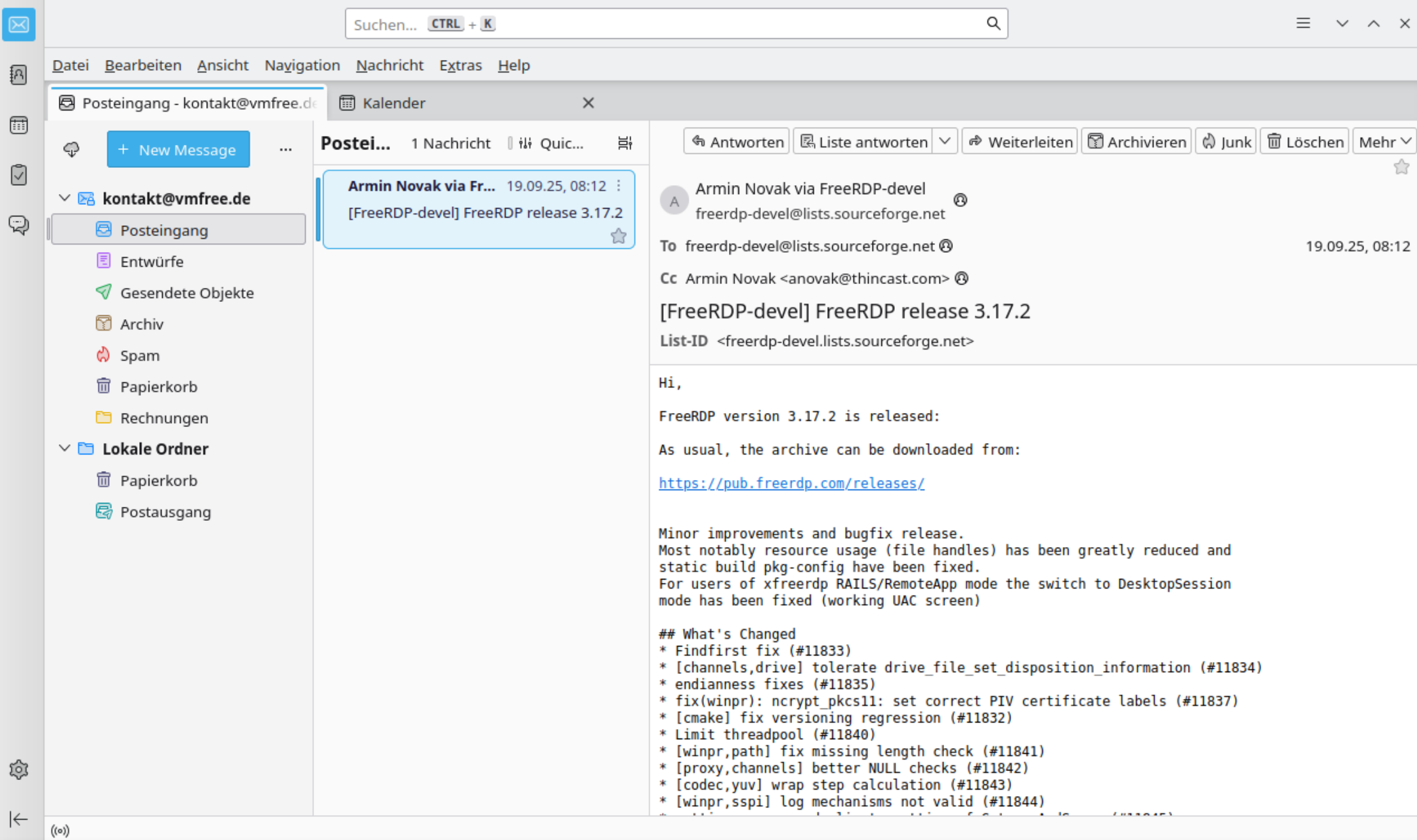Collapse the left spaces toolbar
The height and width of the screenshot is (840, 1417).
pos(19,819)
